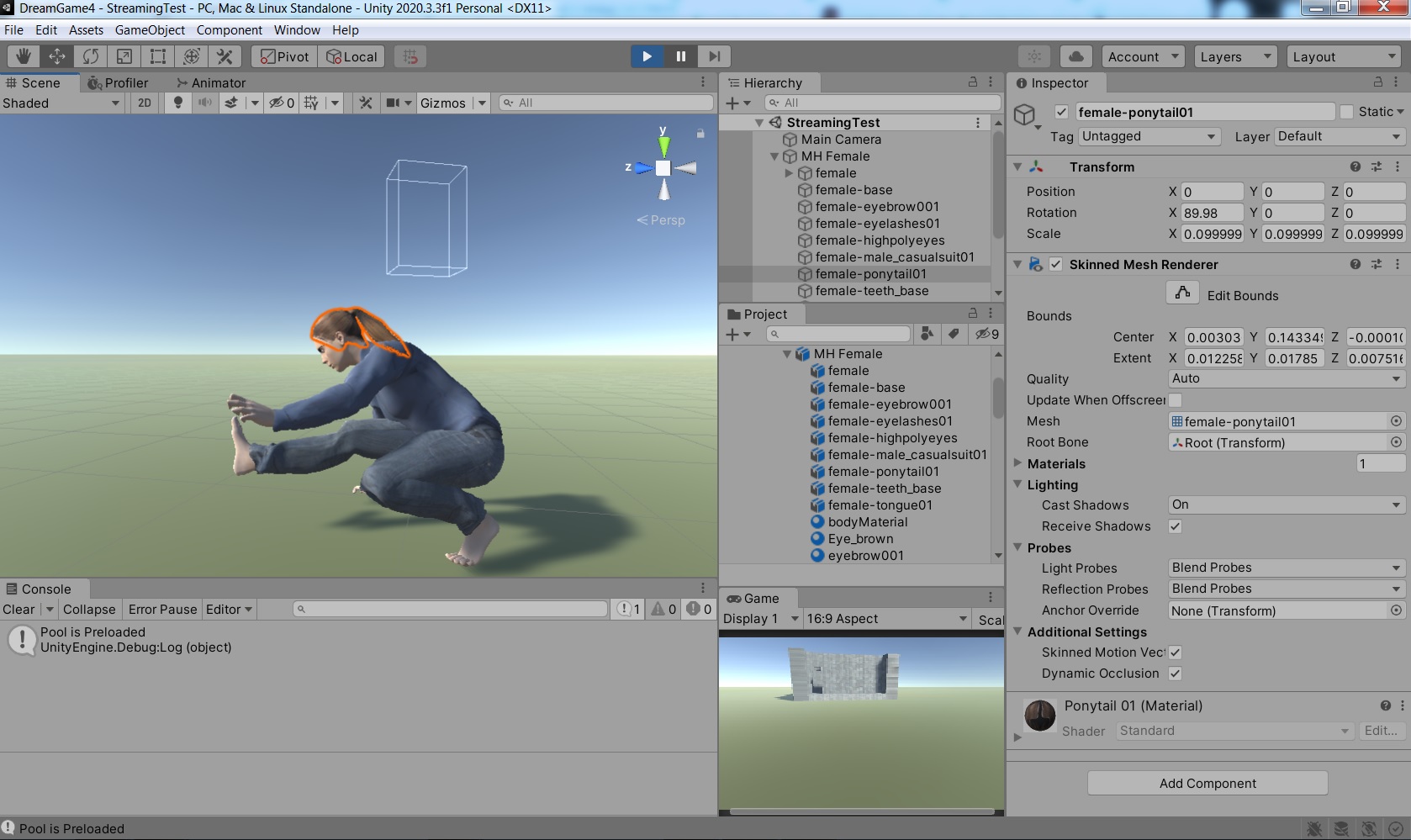The image size is (1411, 840).
Task: Lock the Inspector panel
Action: click(1378, 82)
